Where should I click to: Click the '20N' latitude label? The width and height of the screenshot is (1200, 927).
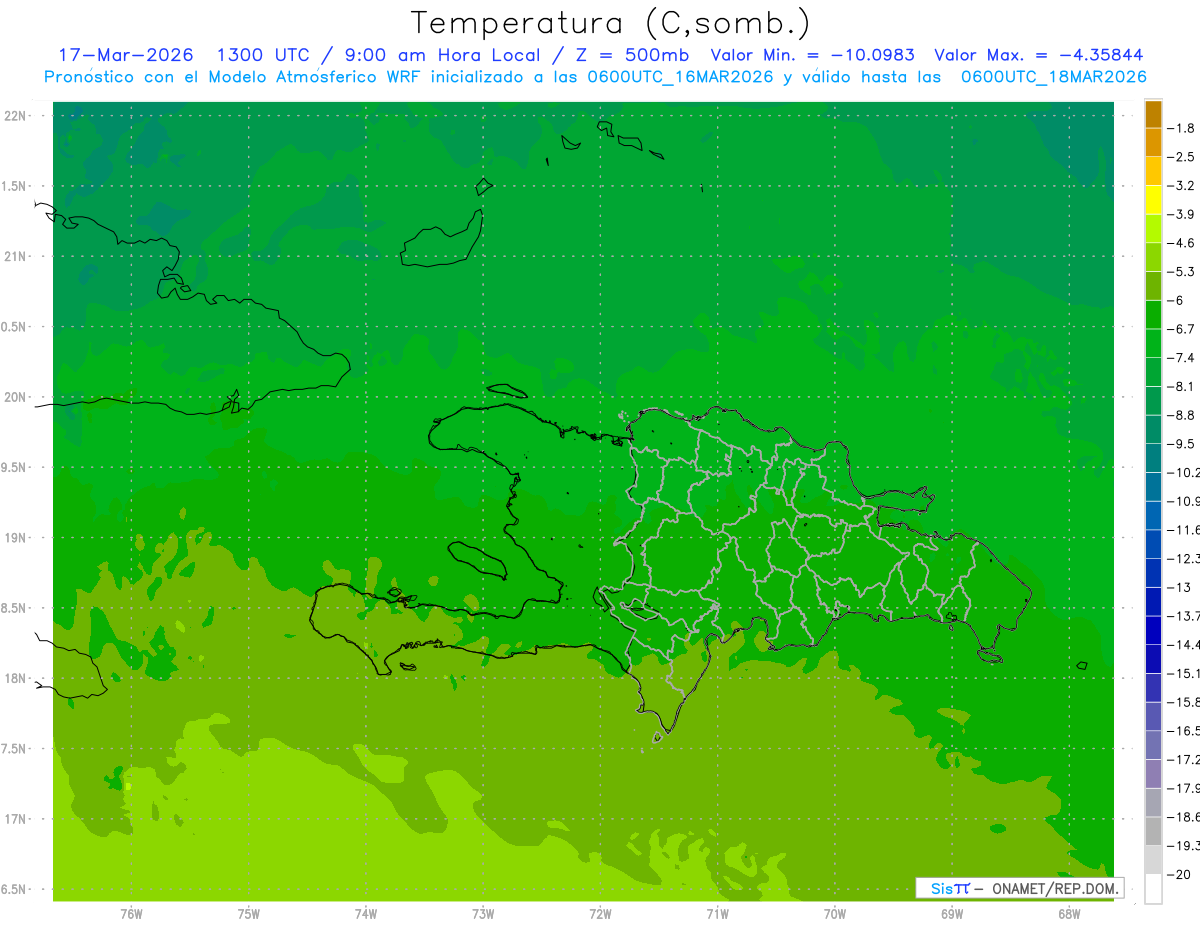point(16,397)
